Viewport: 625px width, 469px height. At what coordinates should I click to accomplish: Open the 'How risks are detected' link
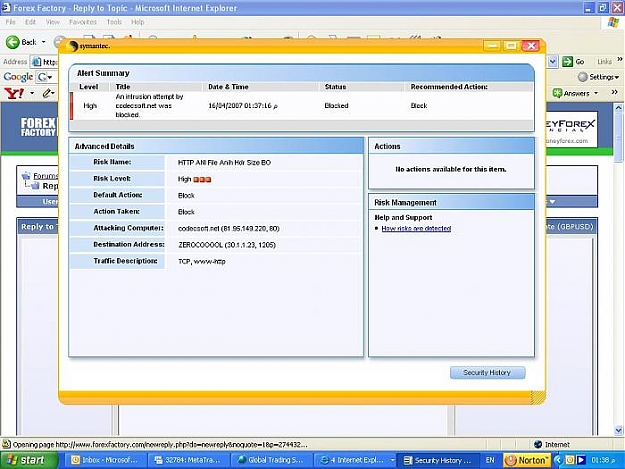(416, 228)
